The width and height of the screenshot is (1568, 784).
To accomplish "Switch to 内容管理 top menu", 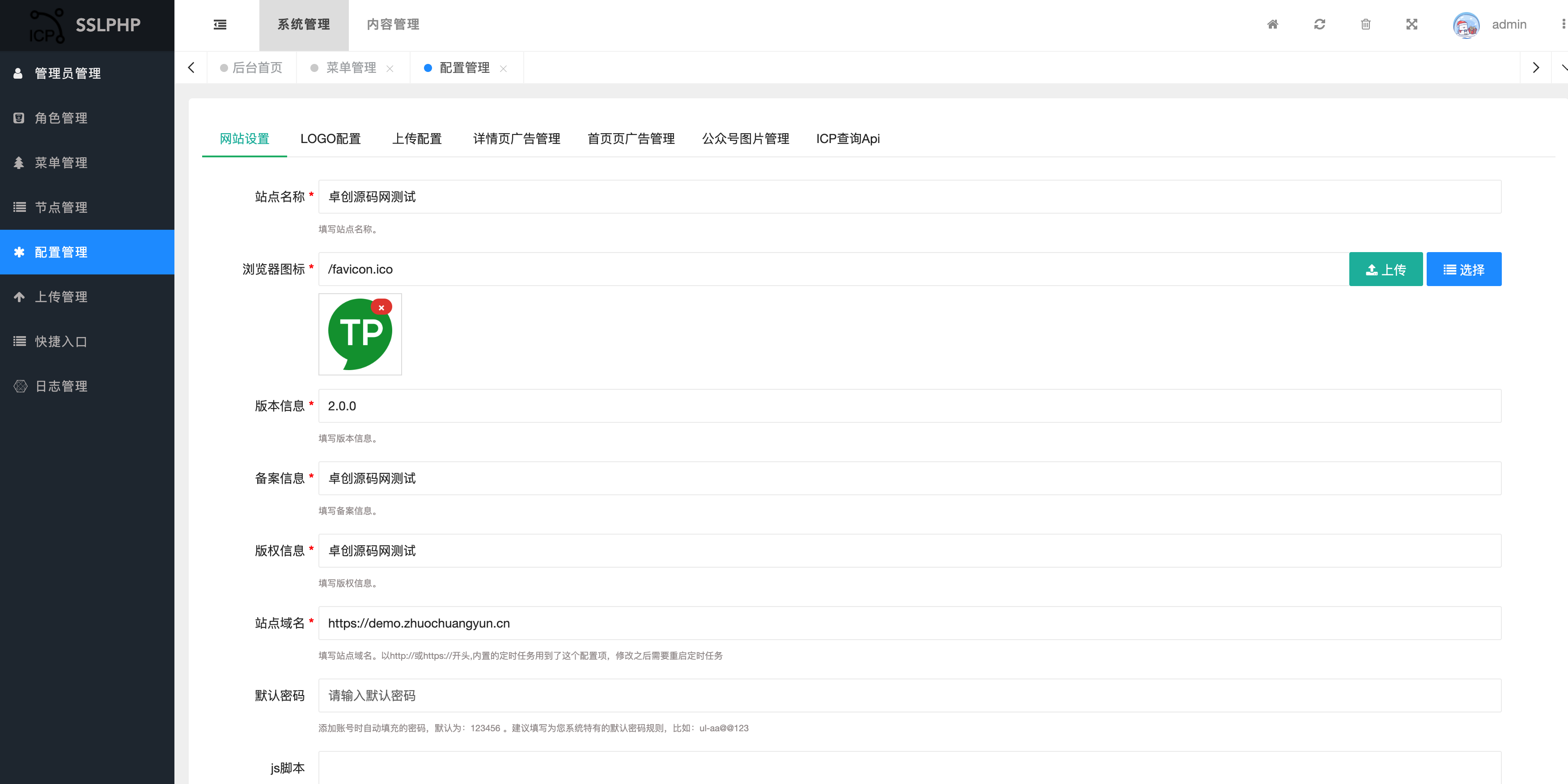I will [x=393, y=25].
